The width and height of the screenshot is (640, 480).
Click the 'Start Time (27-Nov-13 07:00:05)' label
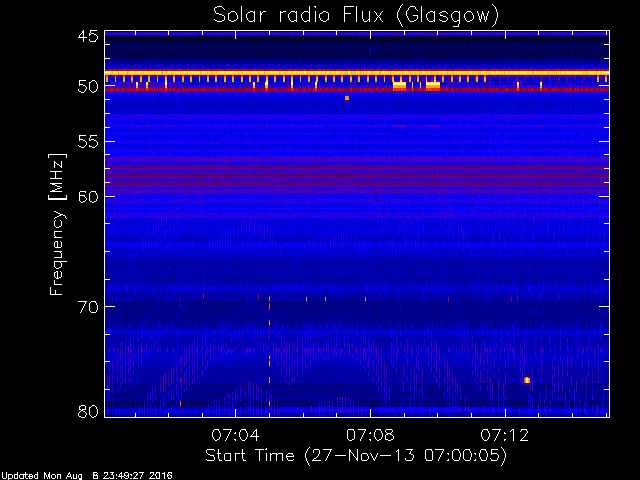tap(356, 456)
